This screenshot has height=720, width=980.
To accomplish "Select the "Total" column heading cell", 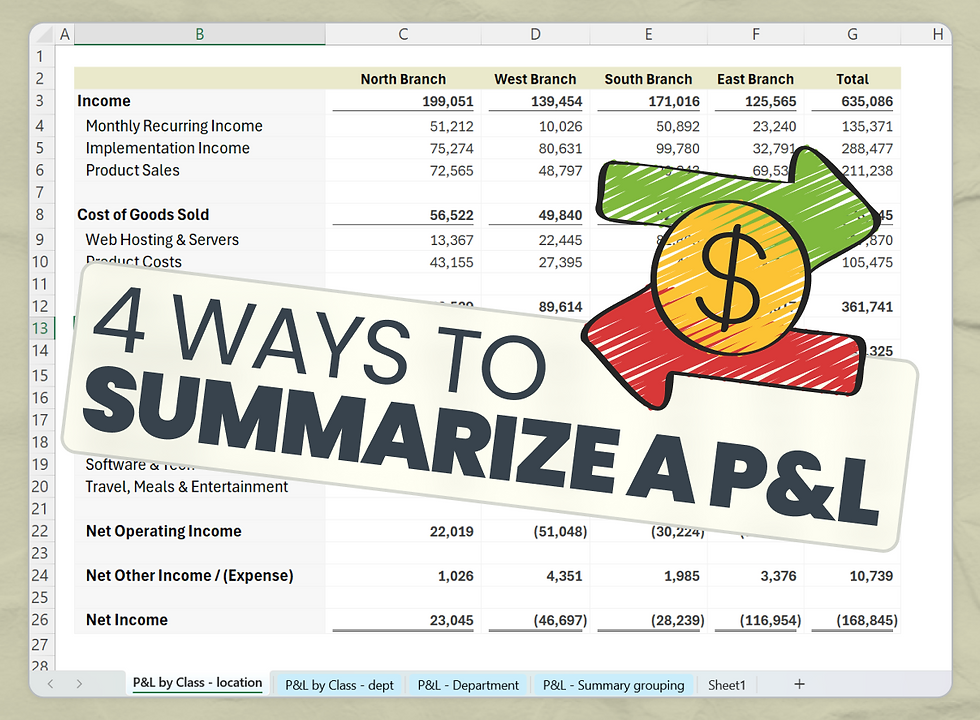I will coord(852,79).
